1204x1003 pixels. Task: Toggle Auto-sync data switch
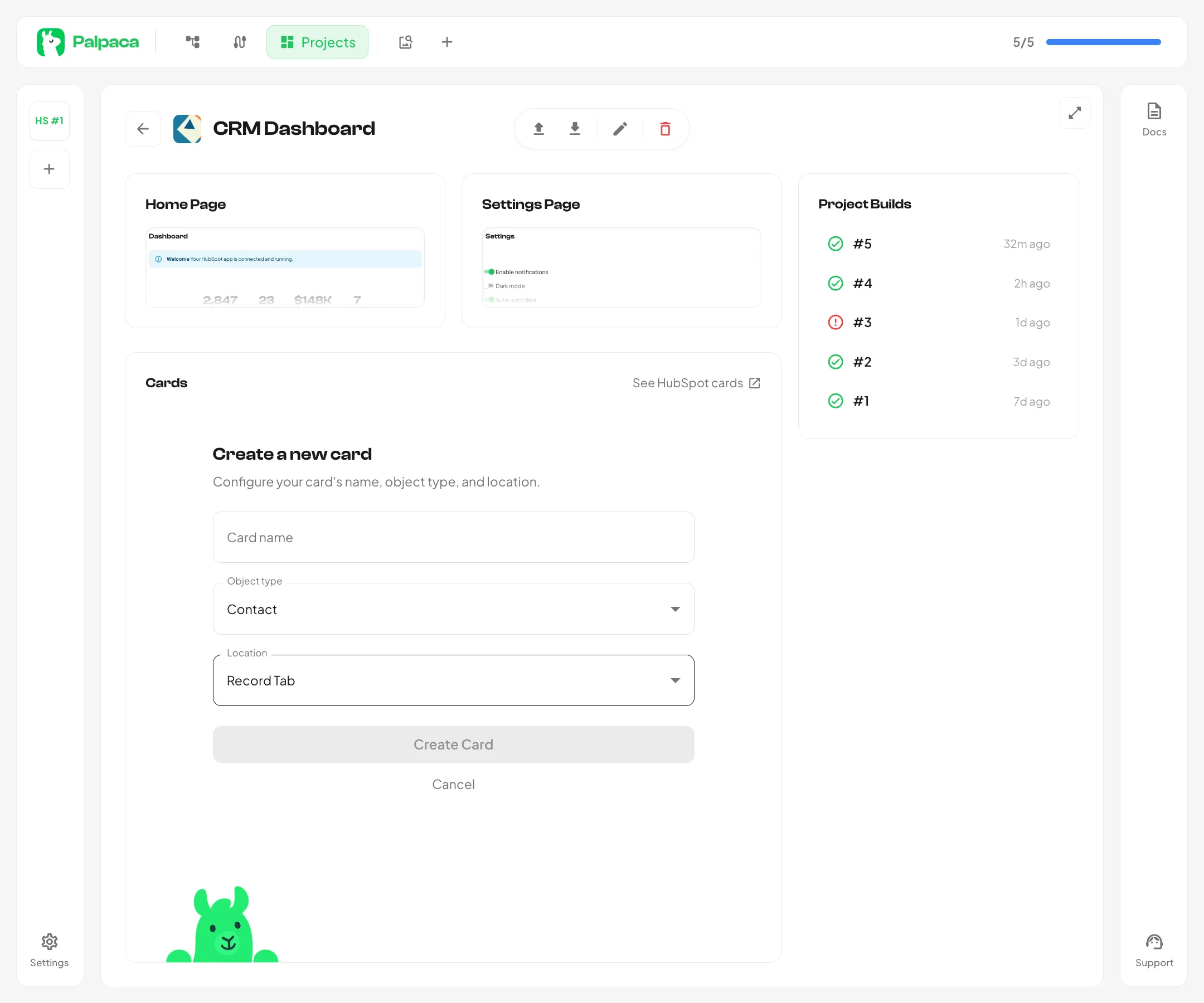(x=491, y=300)
